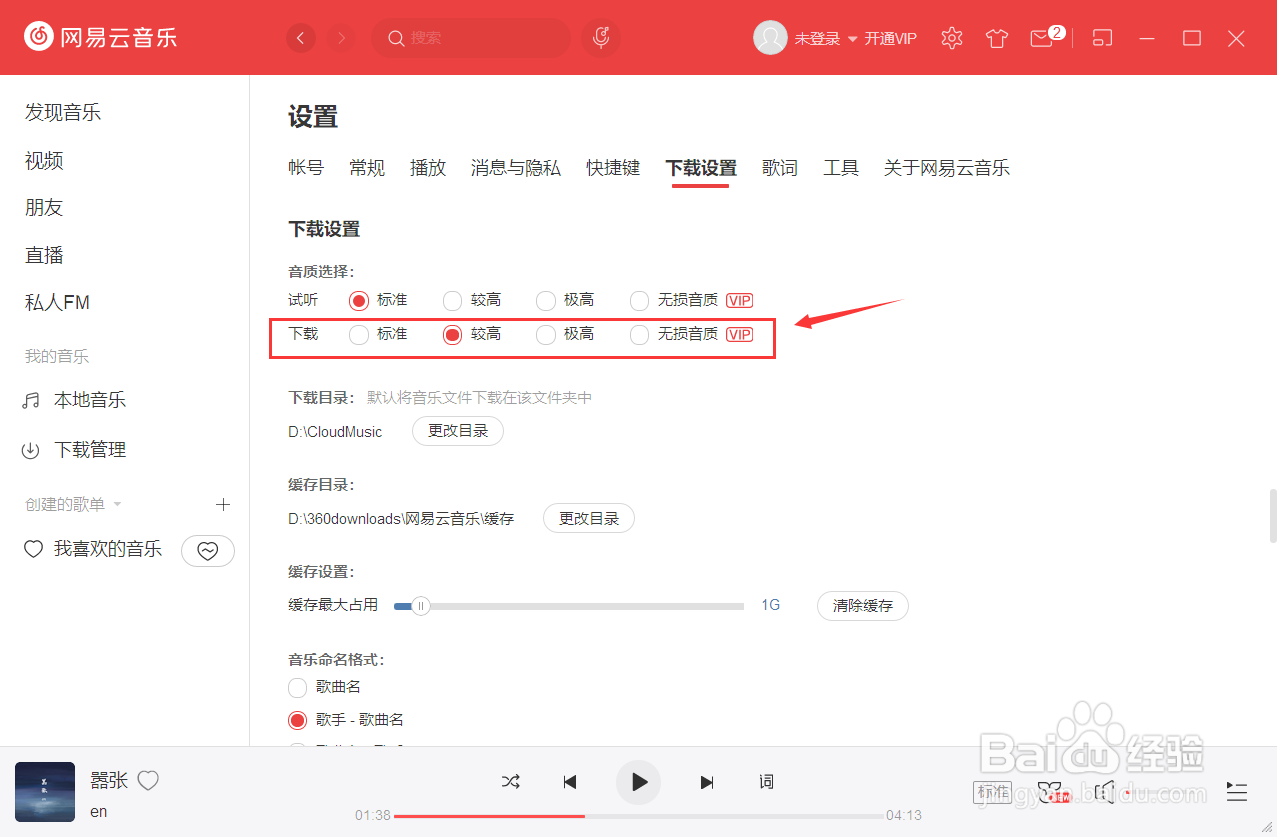Screen dimensions: 1277x837
Task: Expand the account dropdown arrow beside 未登录
Action: (x=853, y=39)
